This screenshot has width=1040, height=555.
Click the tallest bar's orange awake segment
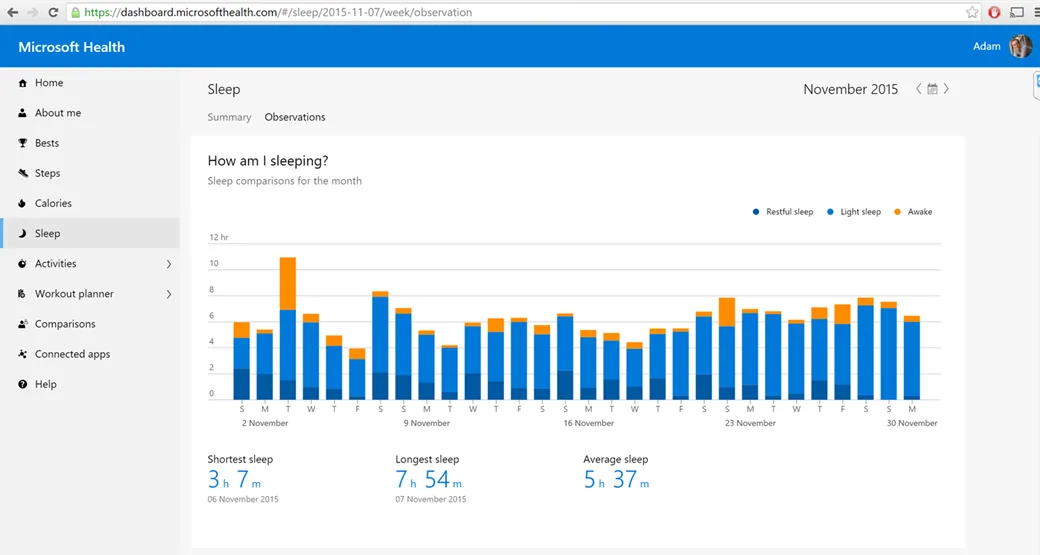tap(288, 284)
